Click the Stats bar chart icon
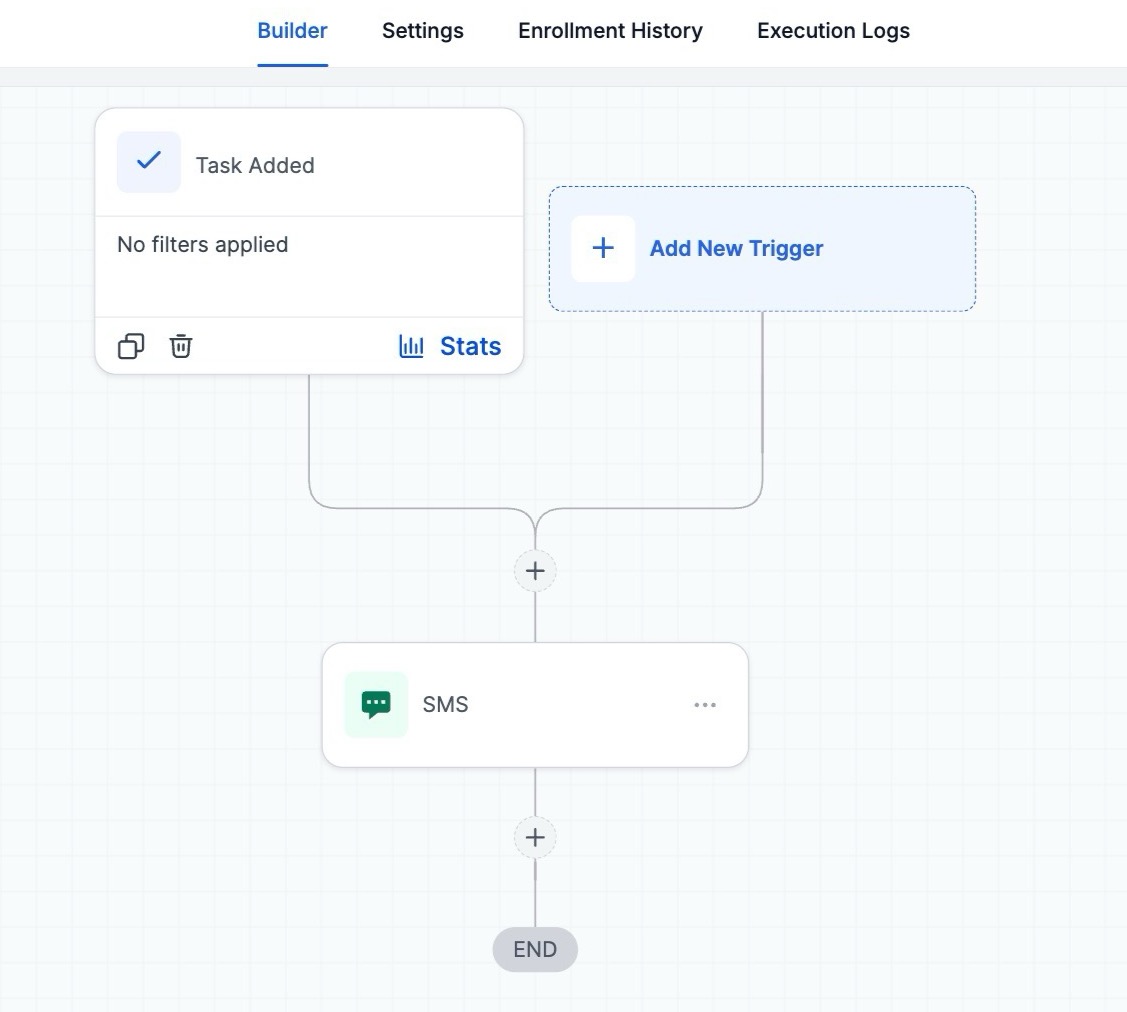Viewport: 1127px width, 1012px height. [411, 346]
